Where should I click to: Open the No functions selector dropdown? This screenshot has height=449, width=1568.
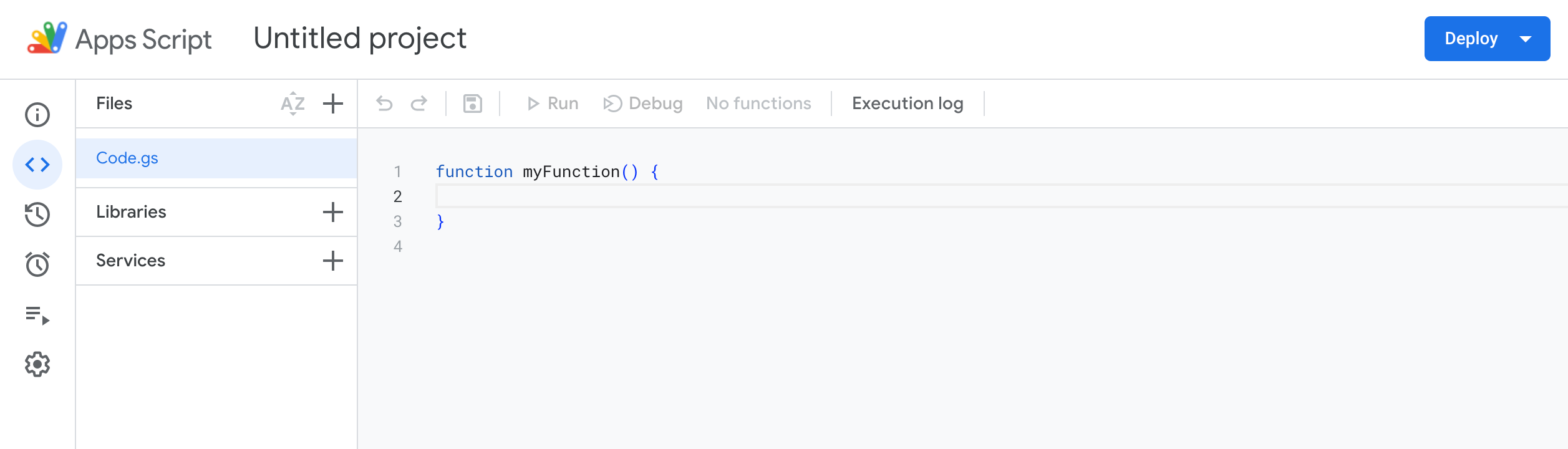click(x=758, y=104)
